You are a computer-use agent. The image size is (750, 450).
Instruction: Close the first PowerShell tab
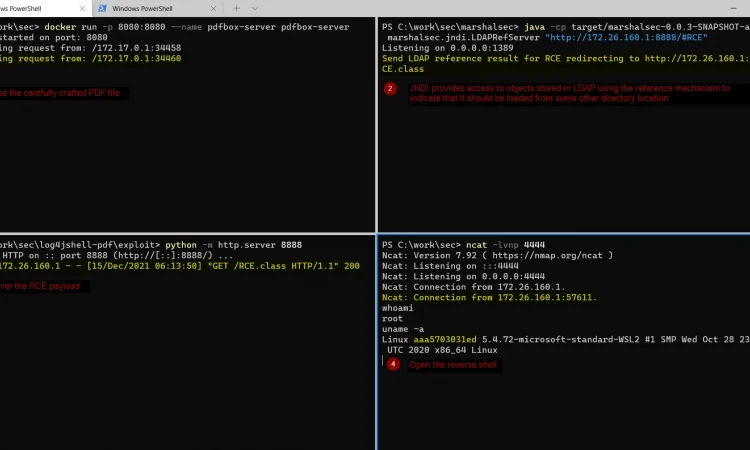tap(82, 9)
